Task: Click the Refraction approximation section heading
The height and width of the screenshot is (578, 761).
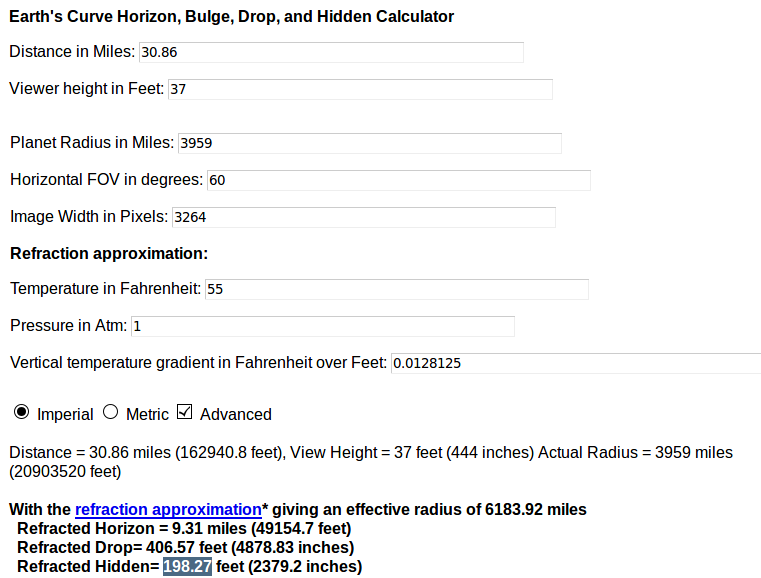Action: 109,254
